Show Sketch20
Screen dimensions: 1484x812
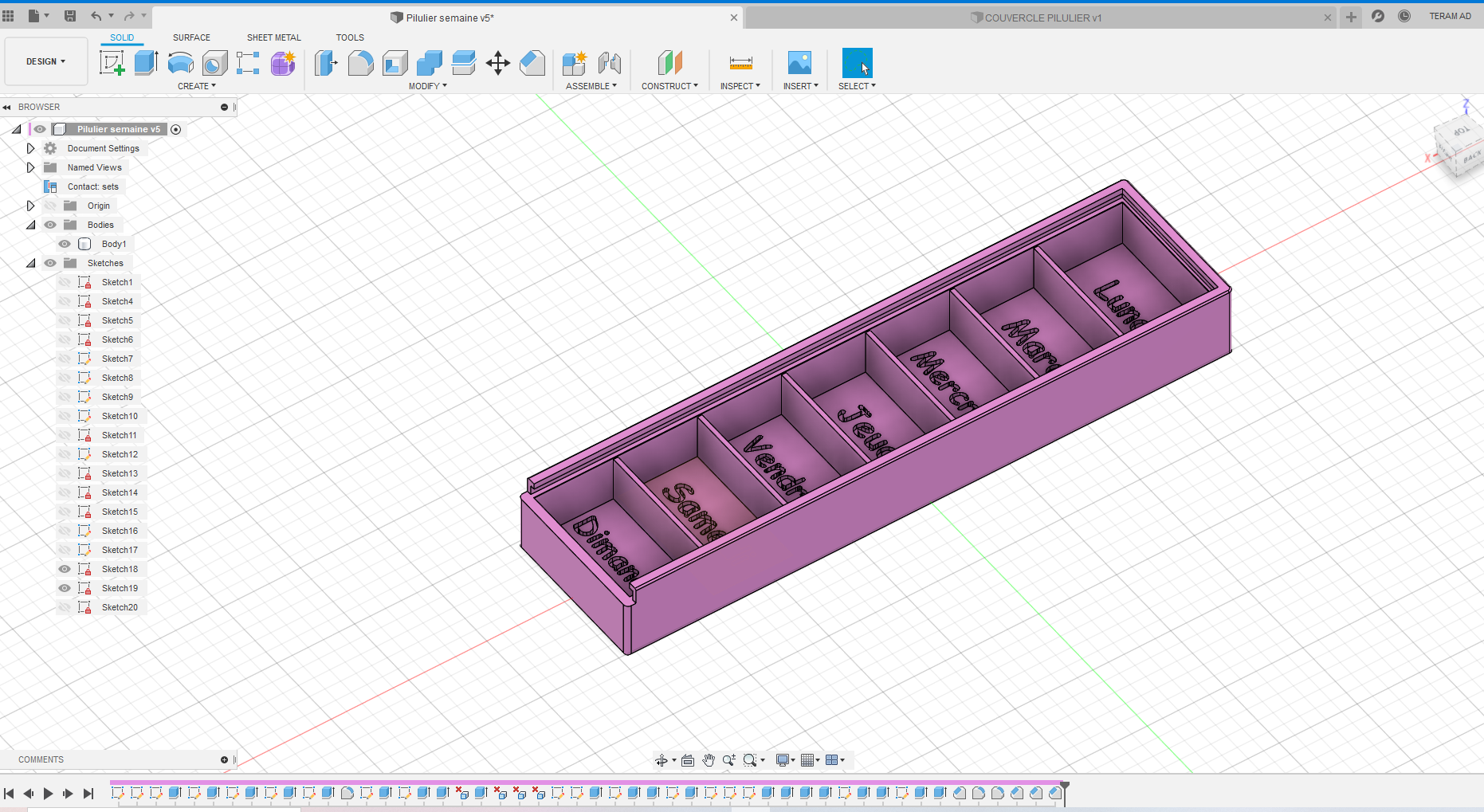[x=65, y=607]
